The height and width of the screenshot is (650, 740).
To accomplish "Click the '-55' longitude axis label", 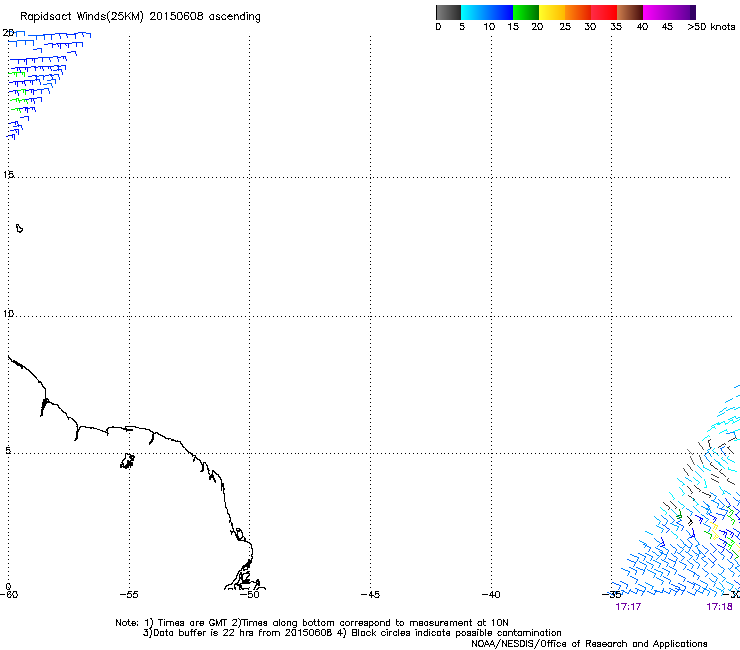I will [129, 594].
